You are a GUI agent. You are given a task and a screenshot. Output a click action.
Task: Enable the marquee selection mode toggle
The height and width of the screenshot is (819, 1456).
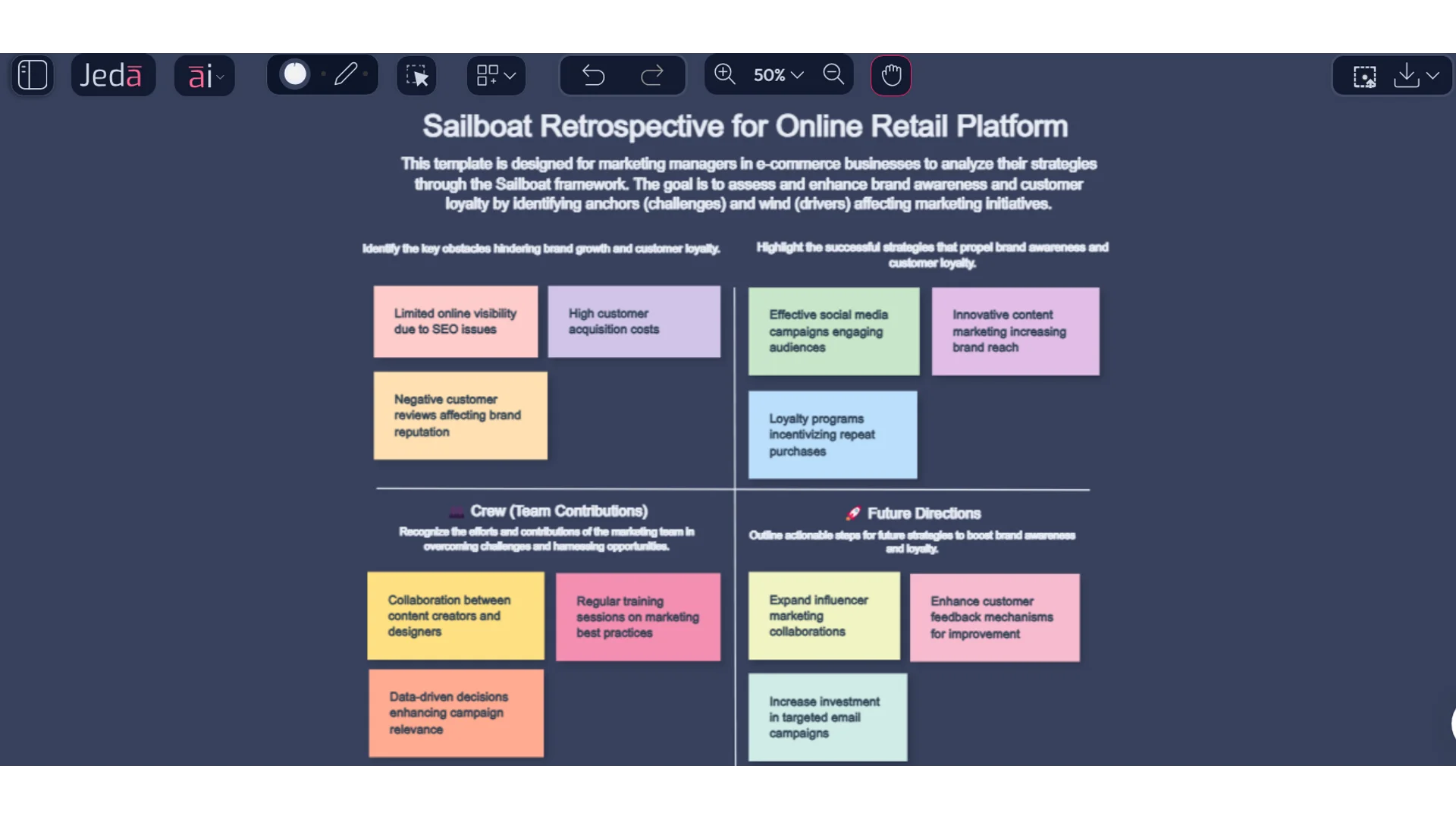(418, 74)
